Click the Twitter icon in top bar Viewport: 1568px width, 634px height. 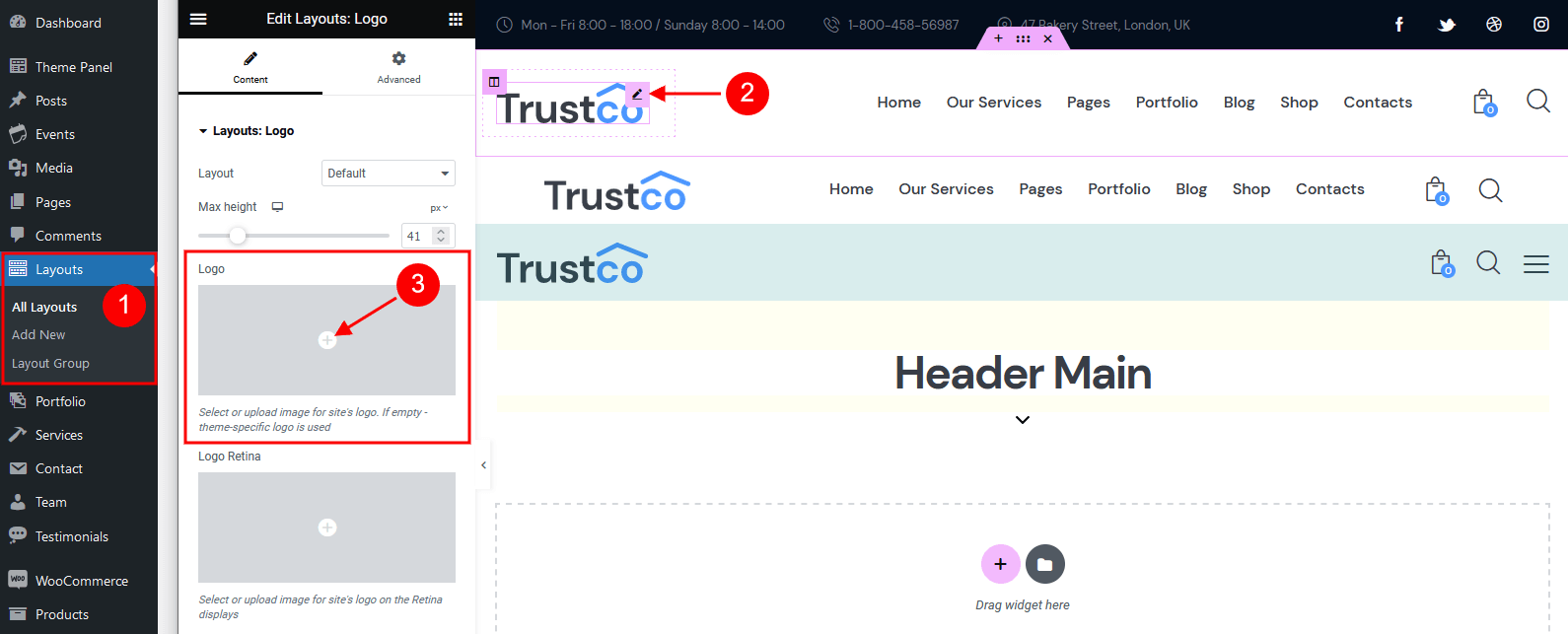click(x=1447, y=25)
